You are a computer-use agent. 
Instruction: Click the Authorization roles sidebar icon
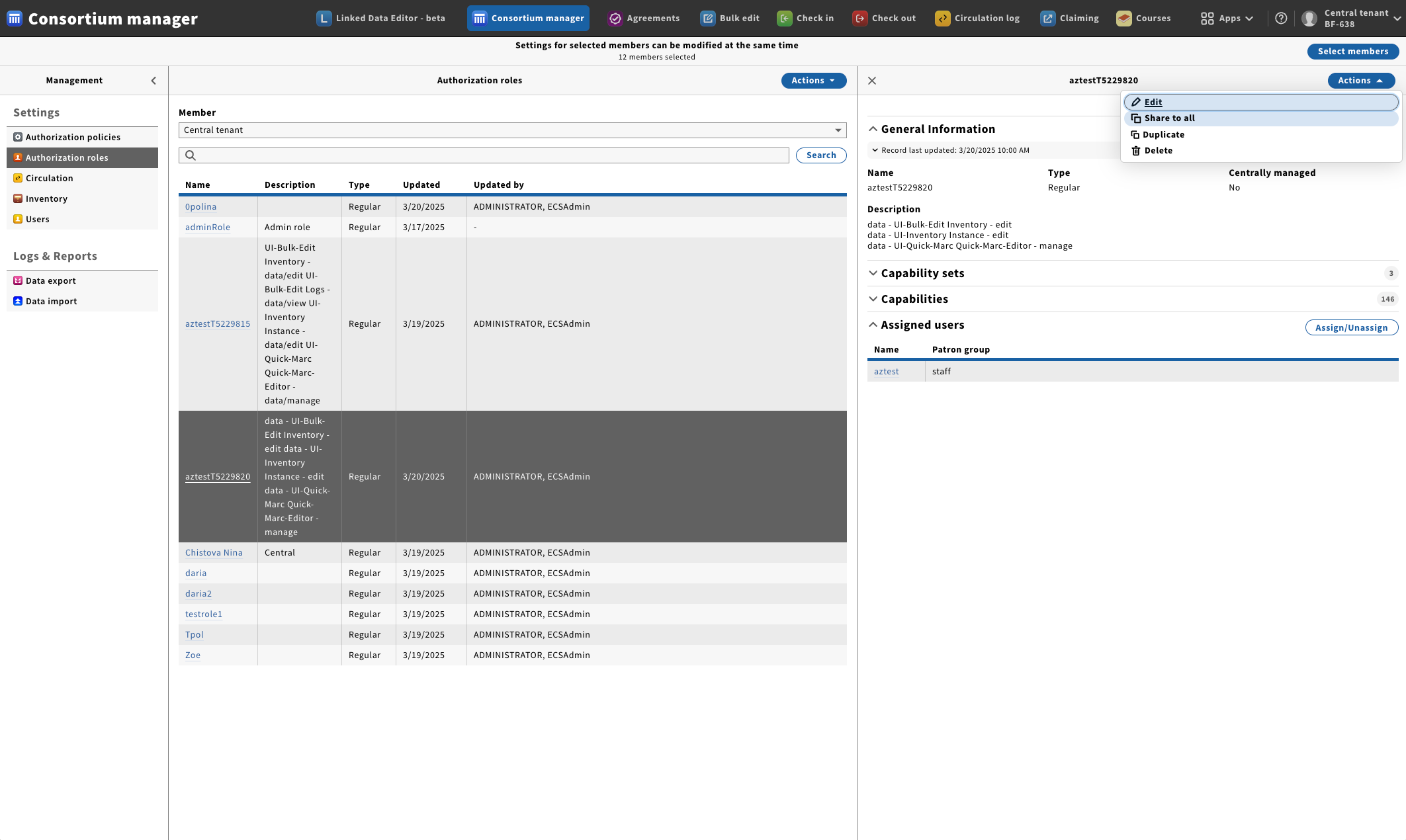click(x=18, y=157)
